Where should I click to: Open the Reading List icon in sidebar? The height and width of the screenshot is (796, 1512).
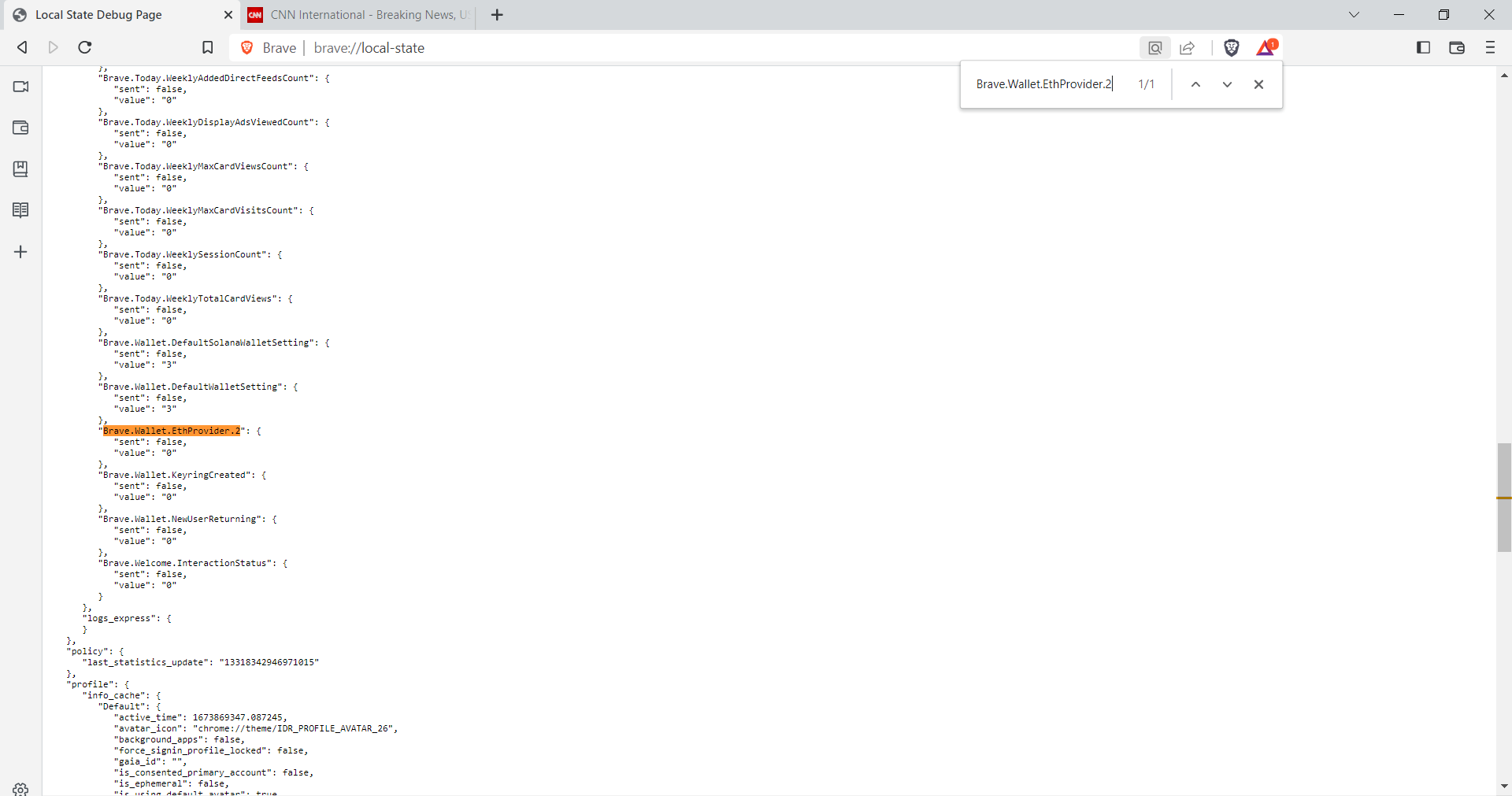click(x=20, y=209)
